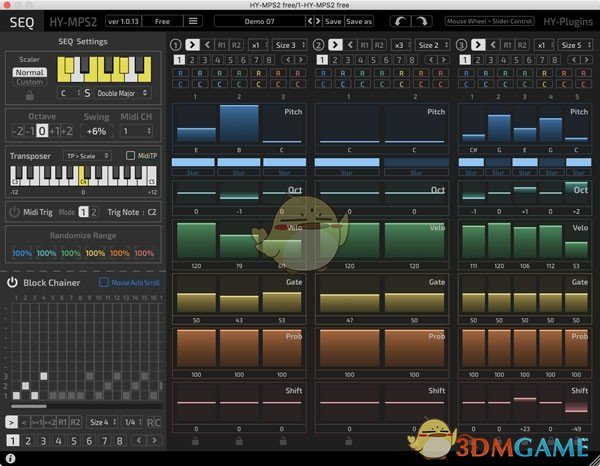Set Octave to -2
The width and height of the screenshot is (600, 466).
coord(17,131)
